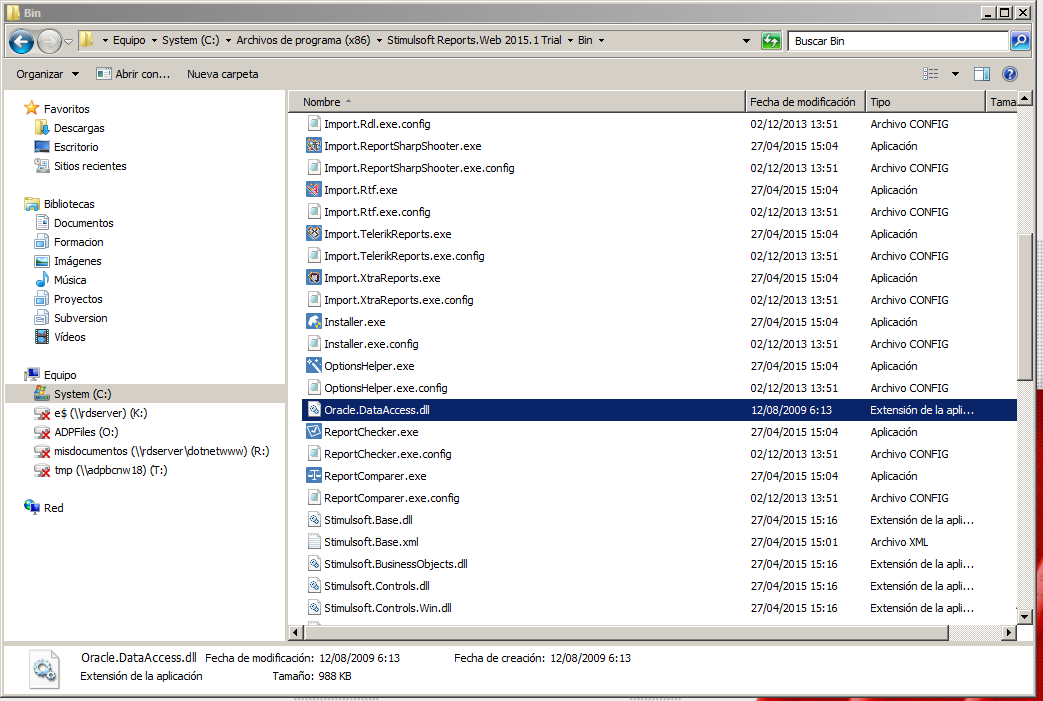This screenshot has height=701, width=1043.
Task: Click 'Stimulsoft Reports.Web 2015.1 Trial' breadcrumb
Action: tap(474, 40)
